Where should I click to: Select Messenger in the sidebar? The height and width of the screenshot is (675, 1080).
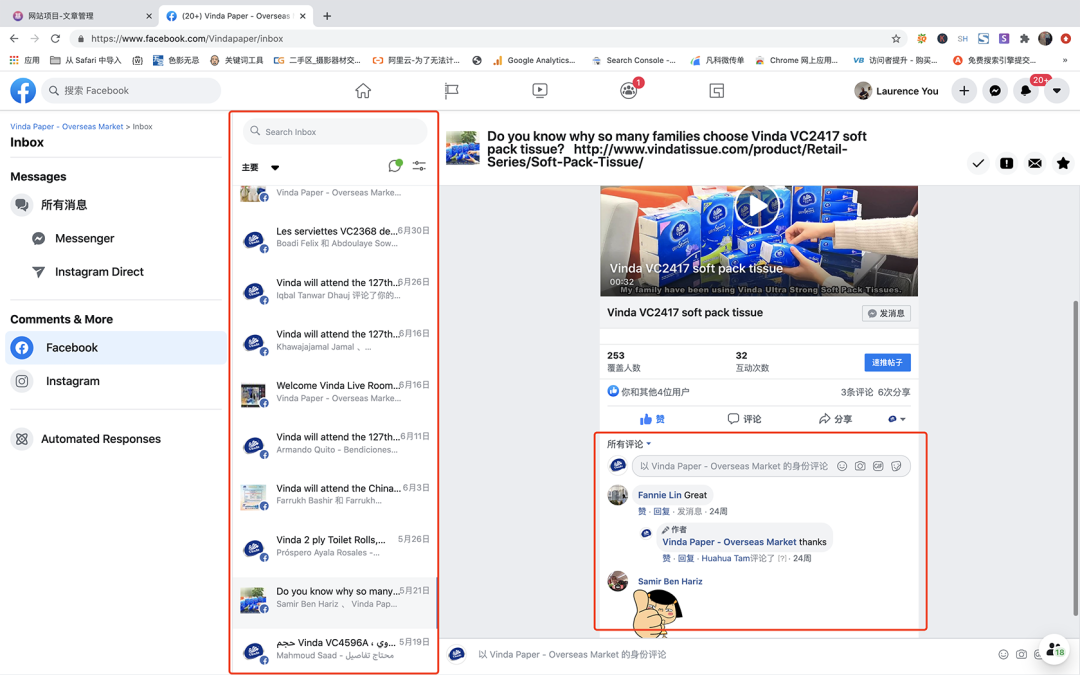click(116, 238)
